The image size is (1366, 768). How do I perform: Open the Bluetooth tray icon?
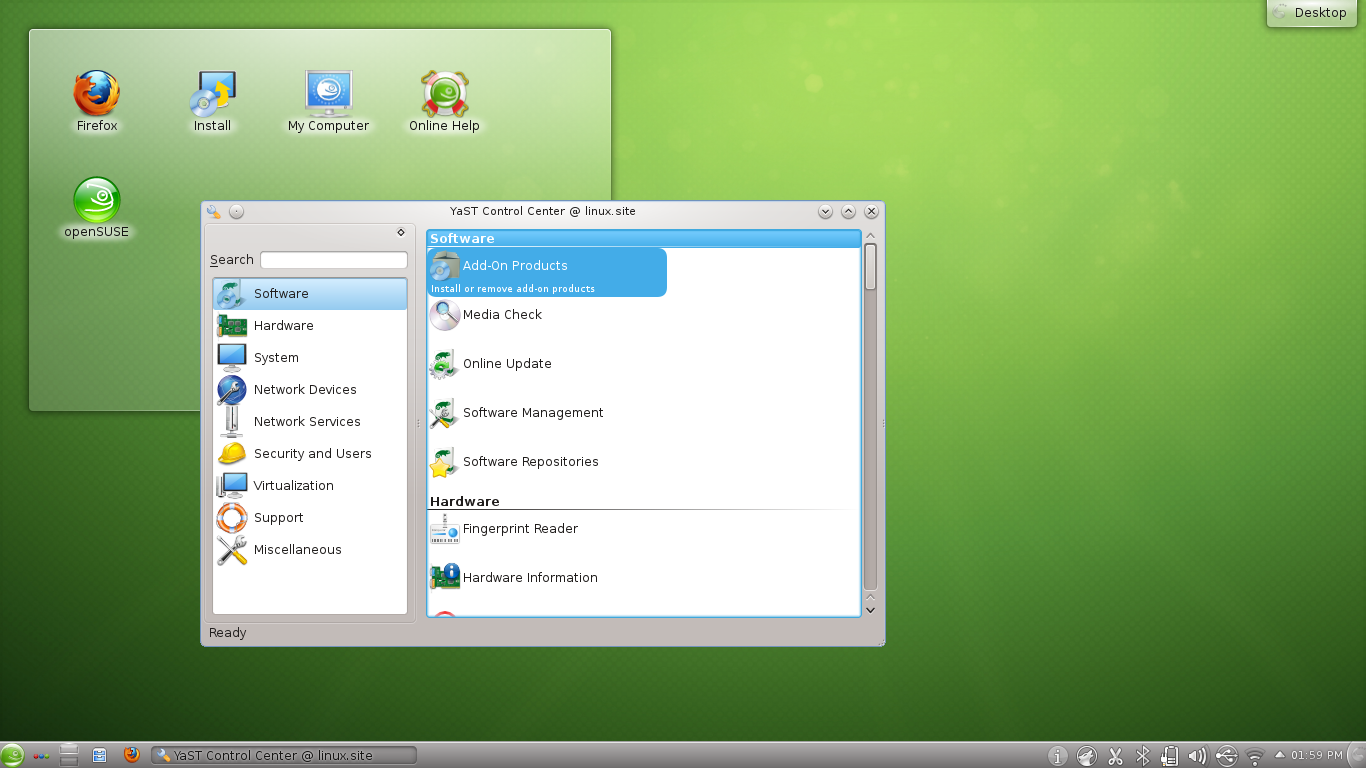[1143, 756]
